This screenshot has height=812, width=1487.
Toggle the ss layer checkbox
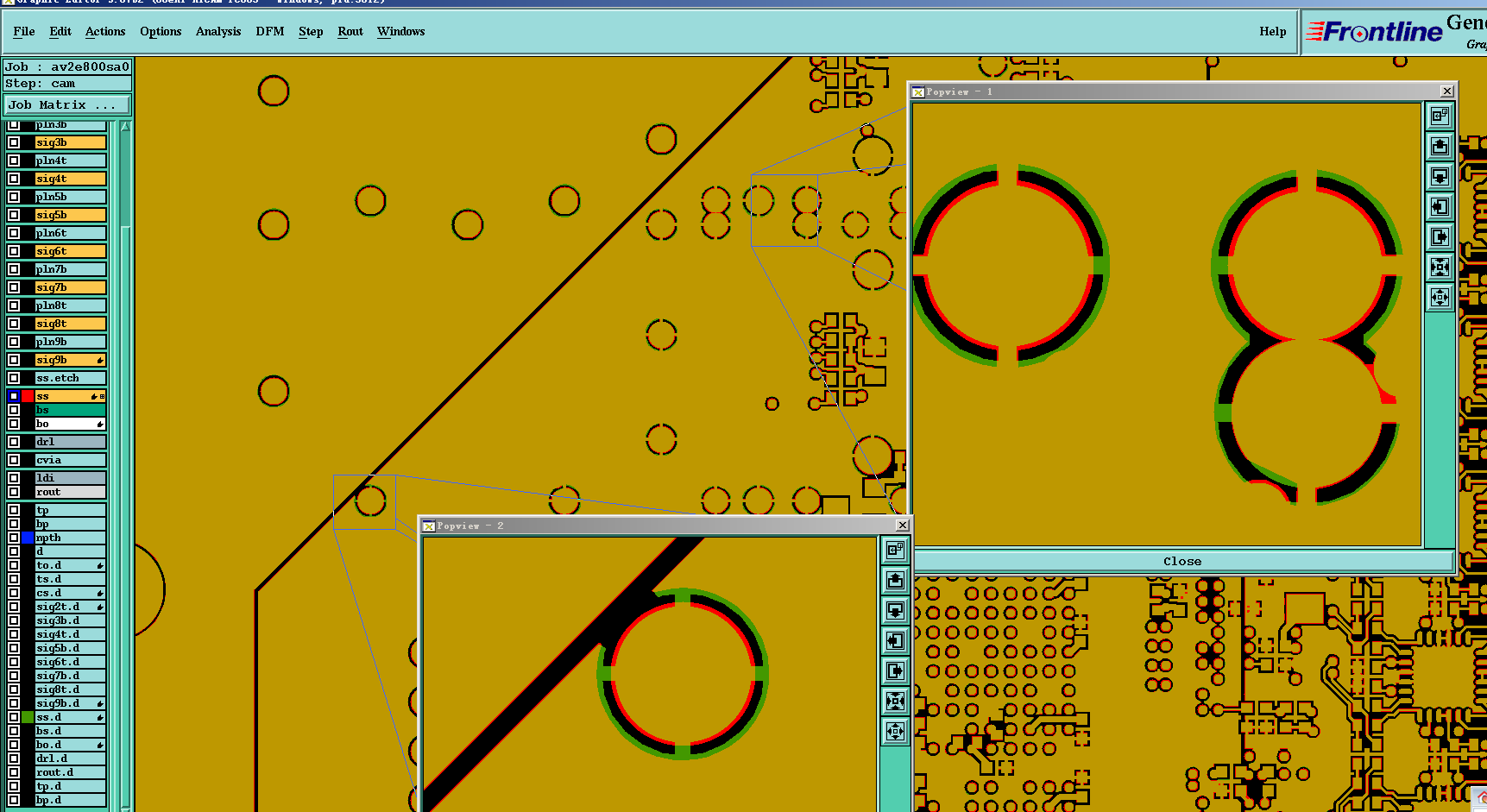point(14,396)
